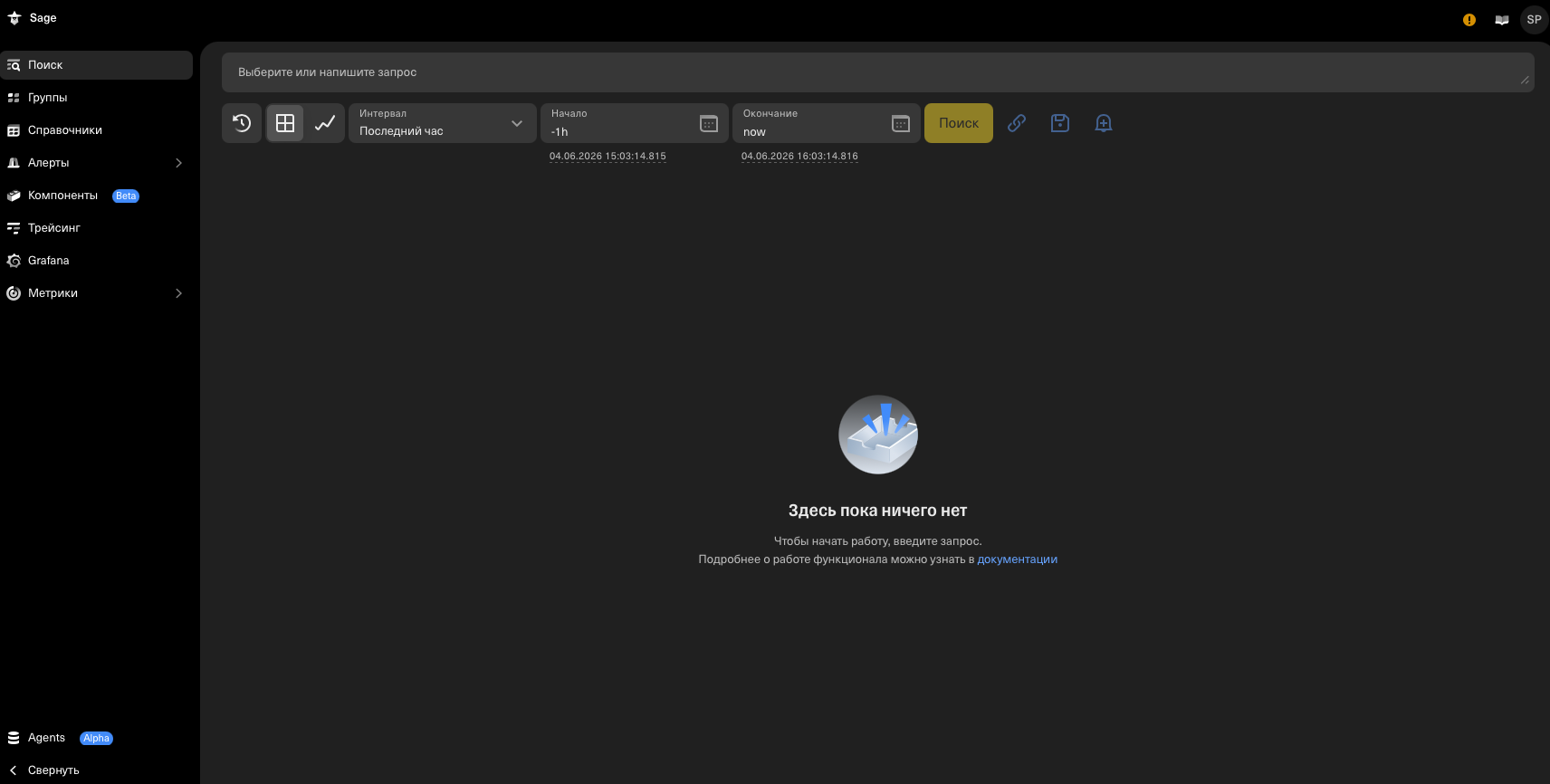This screenshot has width=1550, height=784.
Task: Open the Интервал dropdown
Action: click(443, 123)
